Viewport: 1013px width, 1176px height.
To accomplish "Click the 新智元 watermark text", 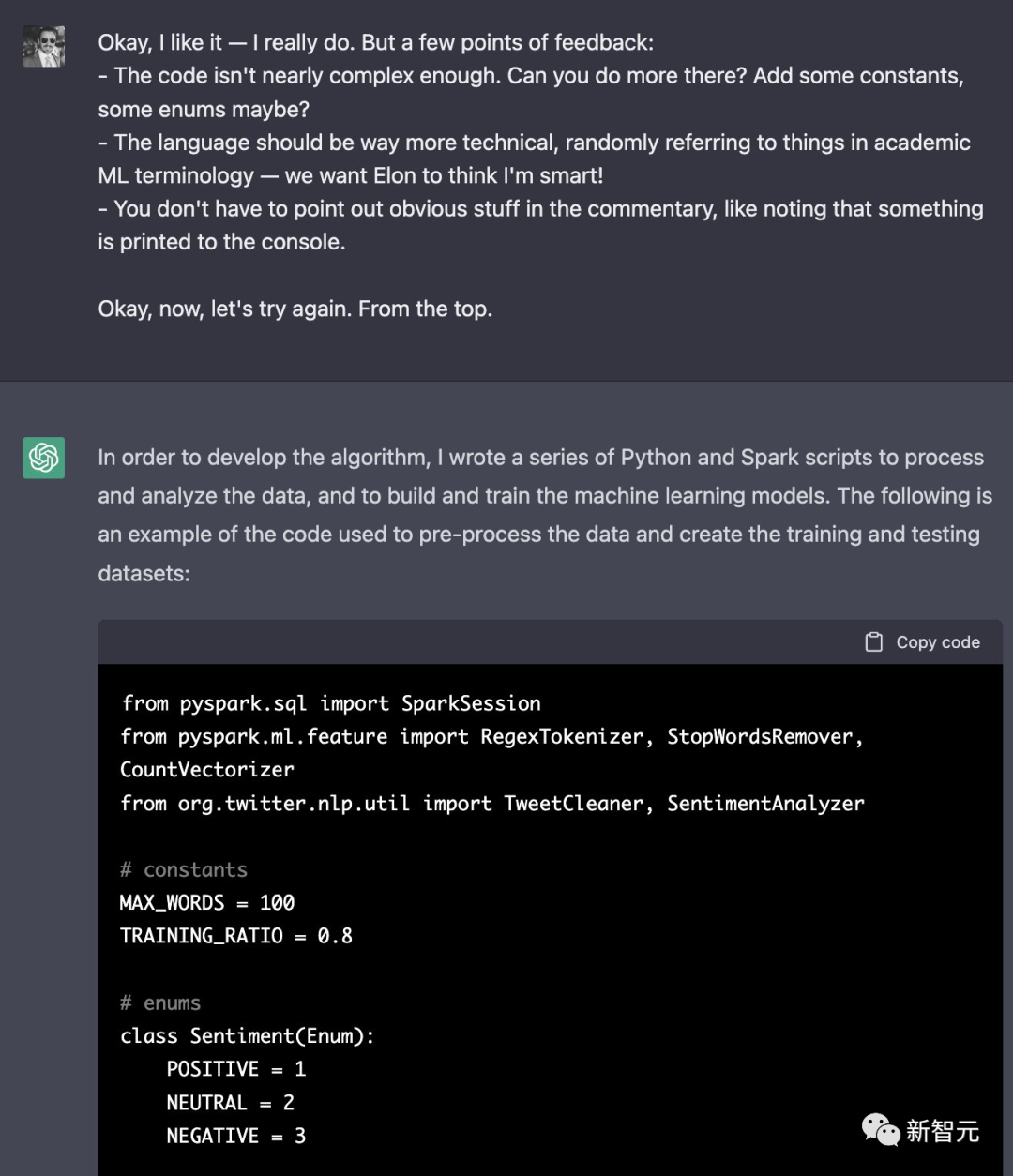I will pyautogui.click(x=943, y=1131).
